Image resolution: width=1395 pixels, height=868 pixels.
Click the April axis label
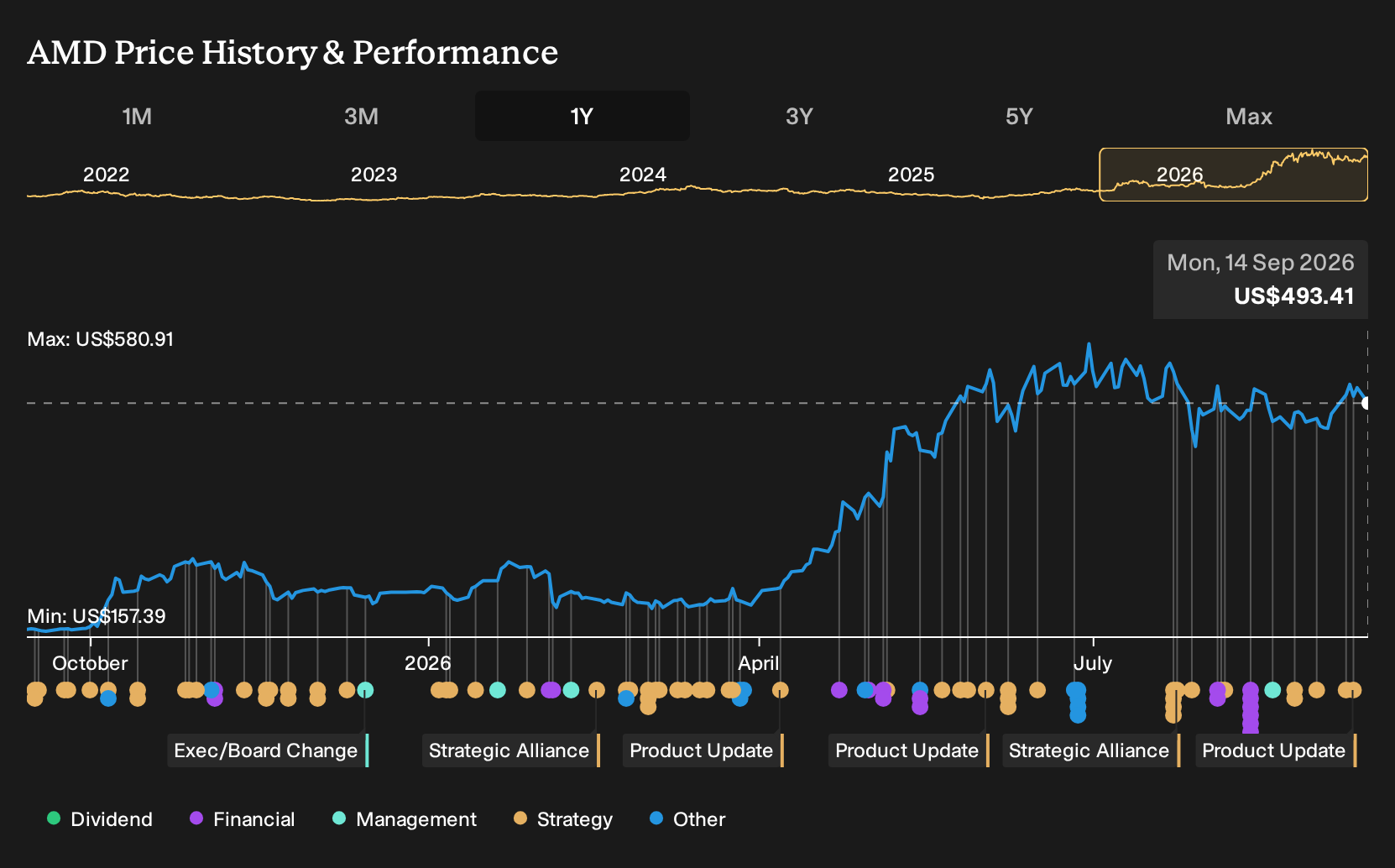(759, 663)
